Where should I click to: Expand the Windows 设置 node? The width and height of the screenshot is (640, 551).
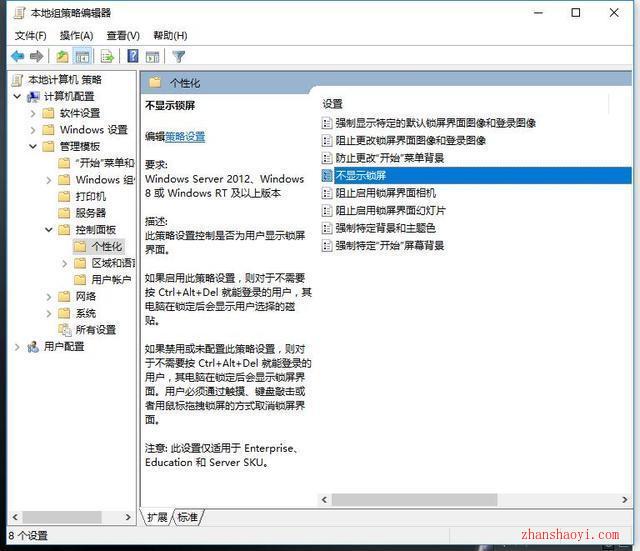[x=33, y=130]
